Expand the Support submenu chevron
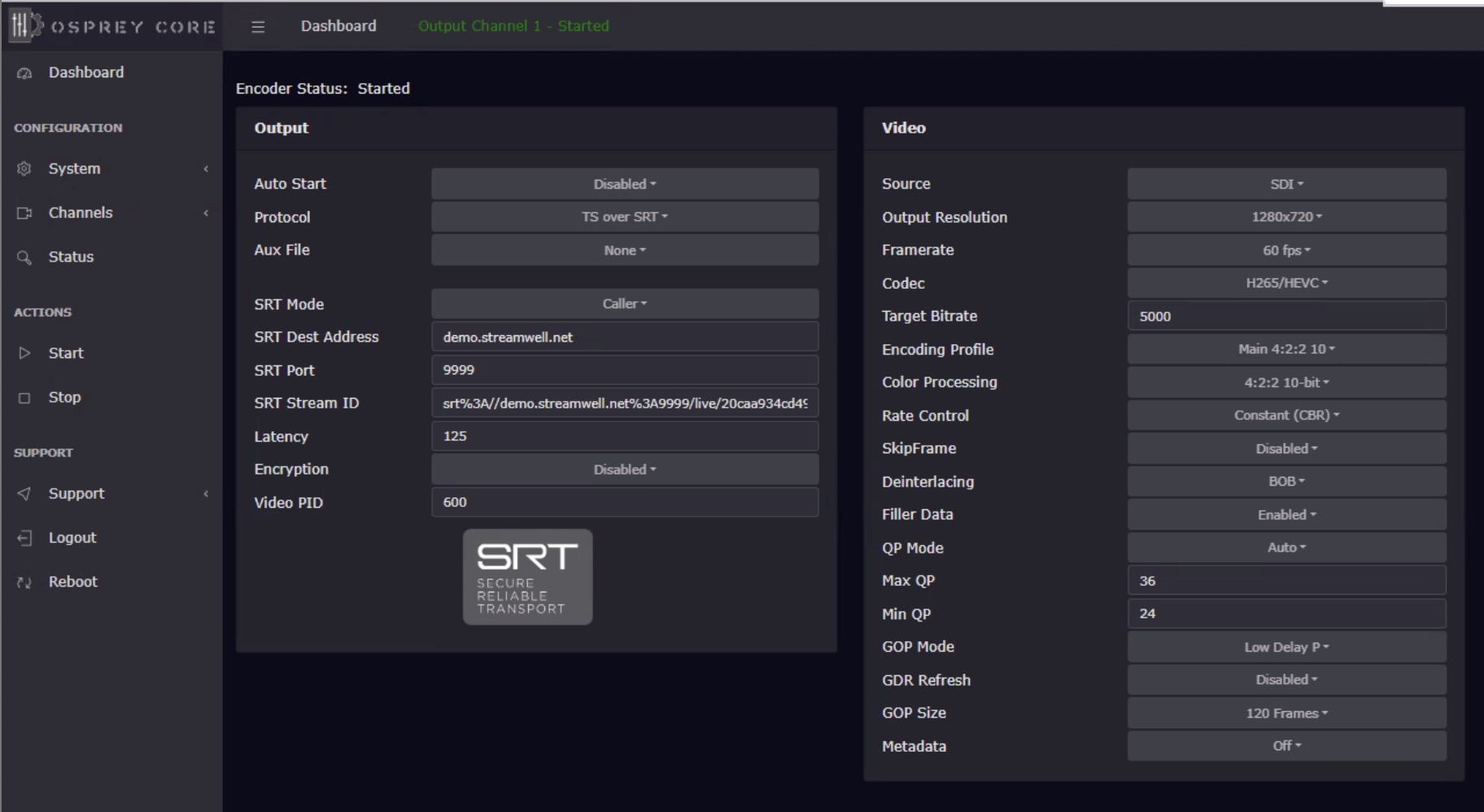 point(206,494)
